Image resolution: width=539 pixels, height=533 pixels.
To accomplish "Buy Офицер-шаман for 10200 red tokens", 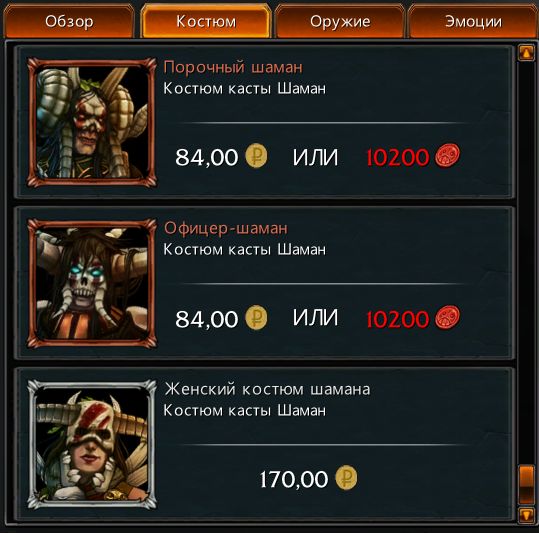I will coord(413,318).
